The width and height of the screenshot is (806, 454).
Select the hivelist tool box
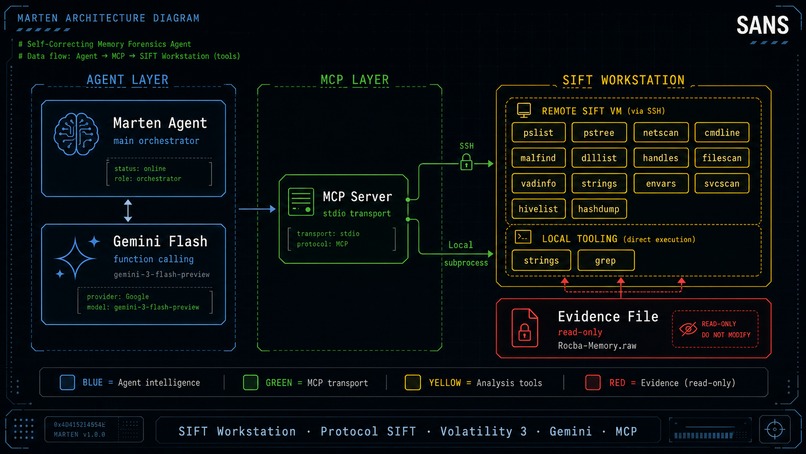click(x=538, y=209)
